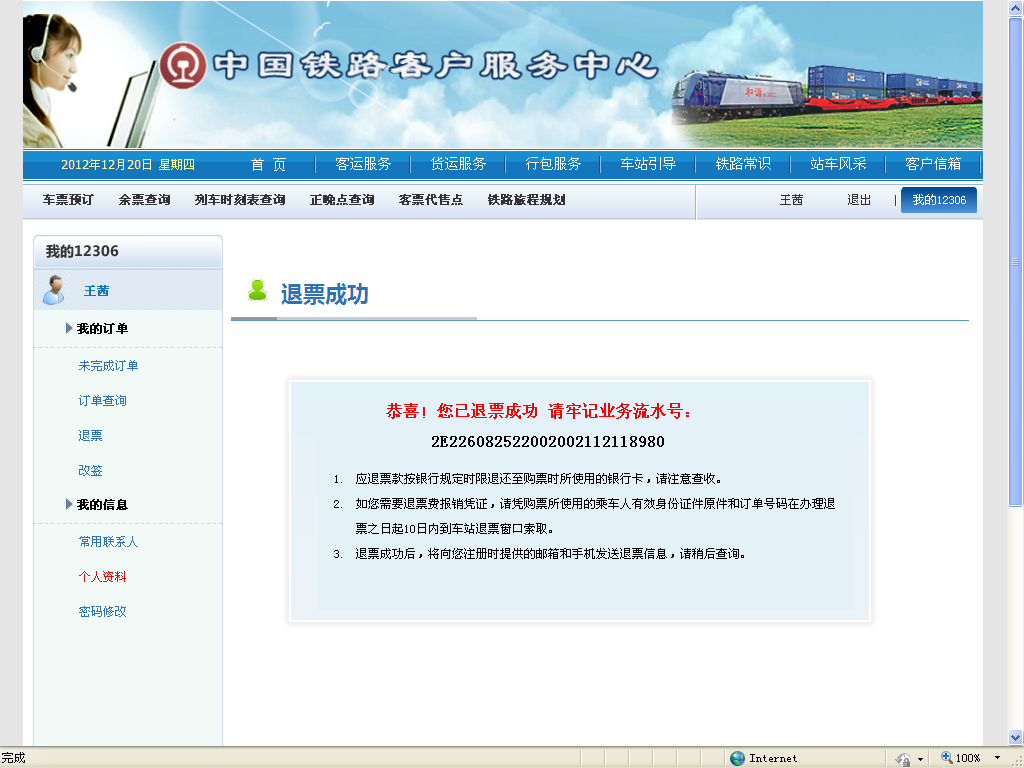This screenshot has height=768, width=1024.
Task: Open 客户信箱 in the navigation bar
Action: pyautogui.click(x=933, y=164)
